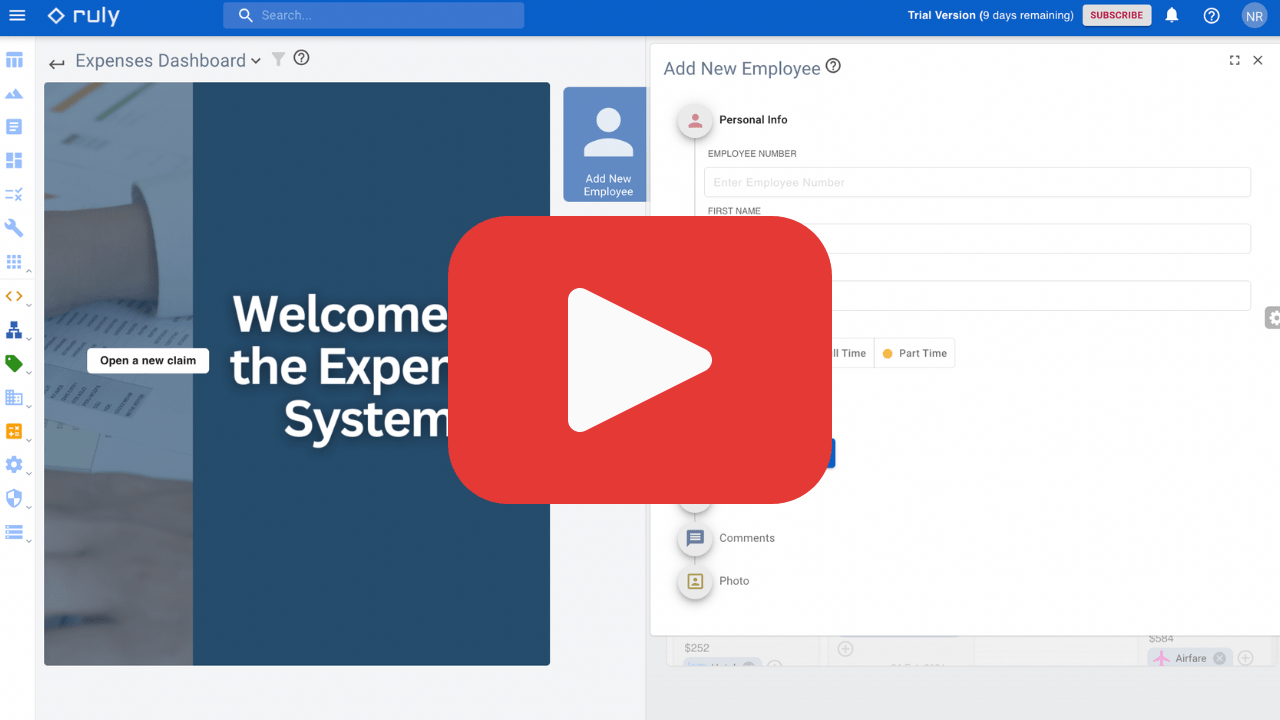The image size is (1280, 720).
Task: Open the green tag sidebar icon
Action: pos(14,363)
